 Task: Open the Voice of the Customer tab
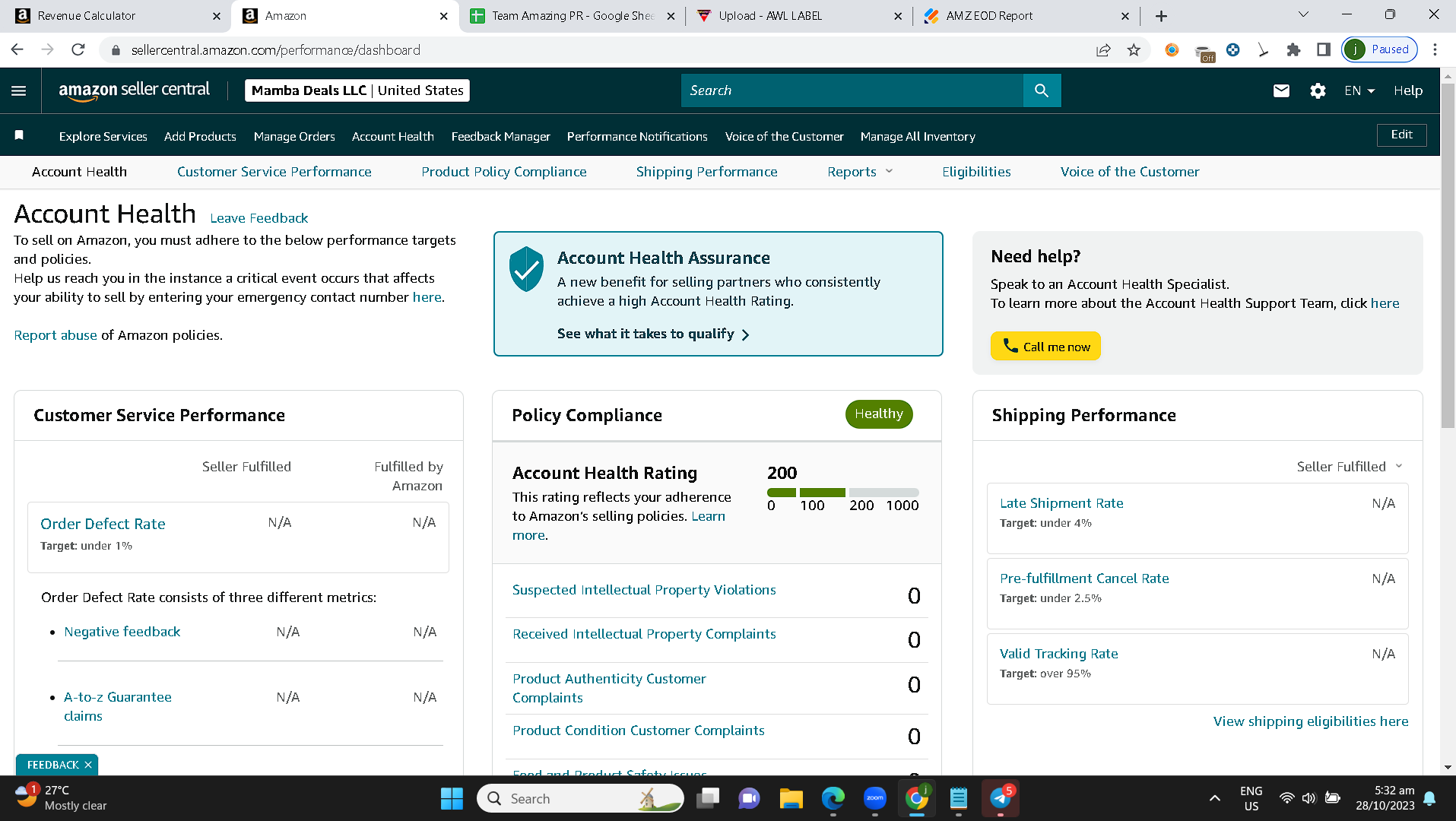(x=1130, y=172)
